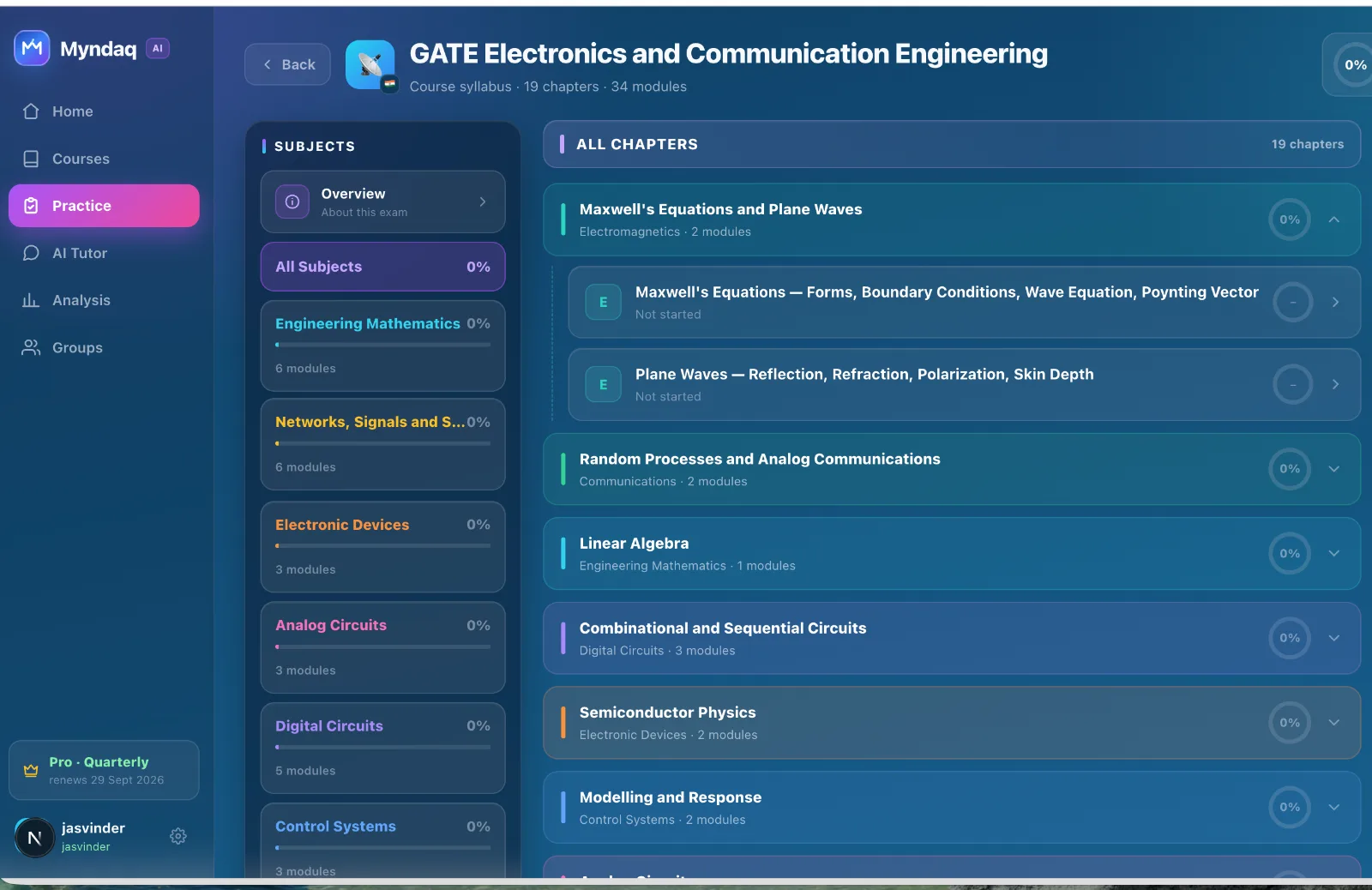Screen dimensions: 1372x890
Task: Click the AI badge beside Myndaq
Action: (x=157, y=49)
